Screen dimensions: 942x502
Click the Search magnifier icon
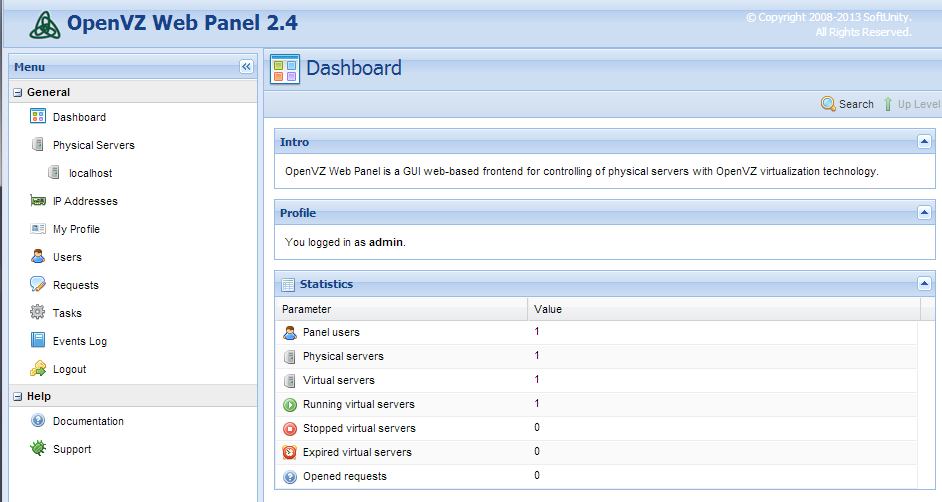(x=828, y=104)
